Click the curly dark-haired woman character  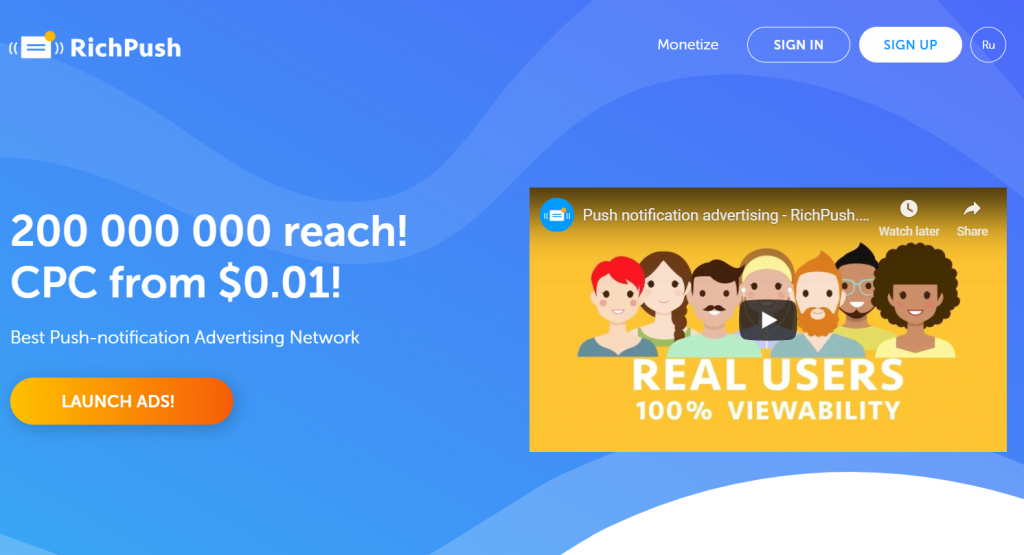pyautogui.click(x=916, y=302)
